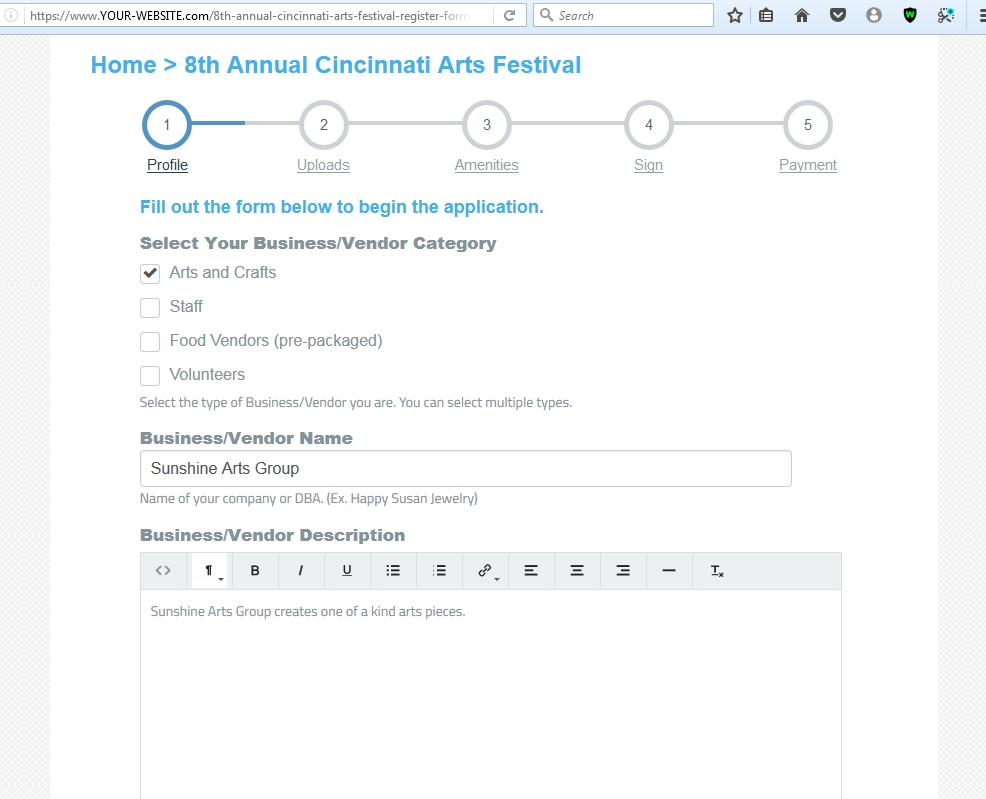Image resolution: width=986 pixels, height=799 pixels.
Task: Reload the page with browser refresh icon
Action: 509,16
